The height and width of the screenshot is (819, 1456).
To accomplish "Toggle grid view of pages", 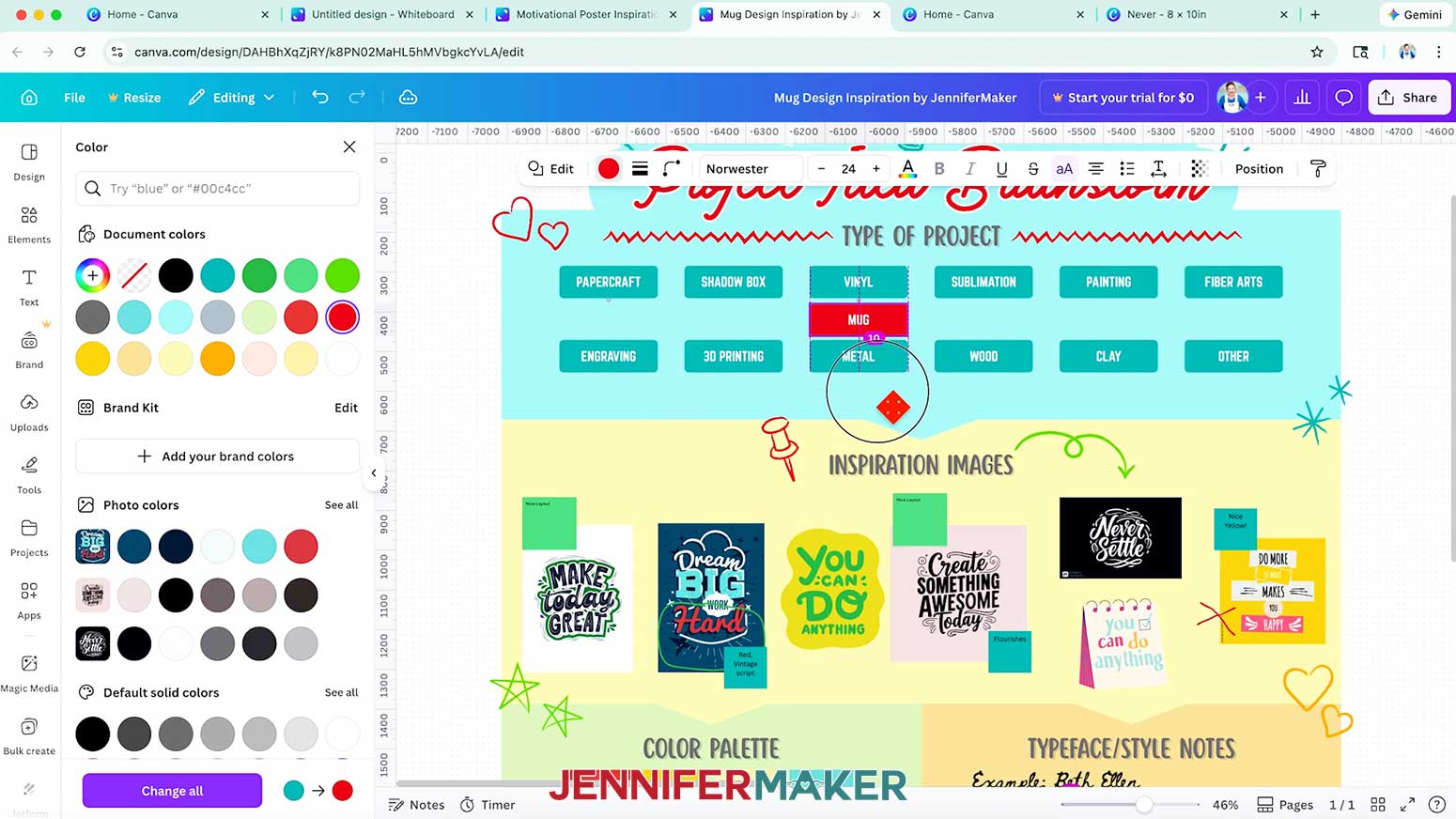I will 1378,805.
